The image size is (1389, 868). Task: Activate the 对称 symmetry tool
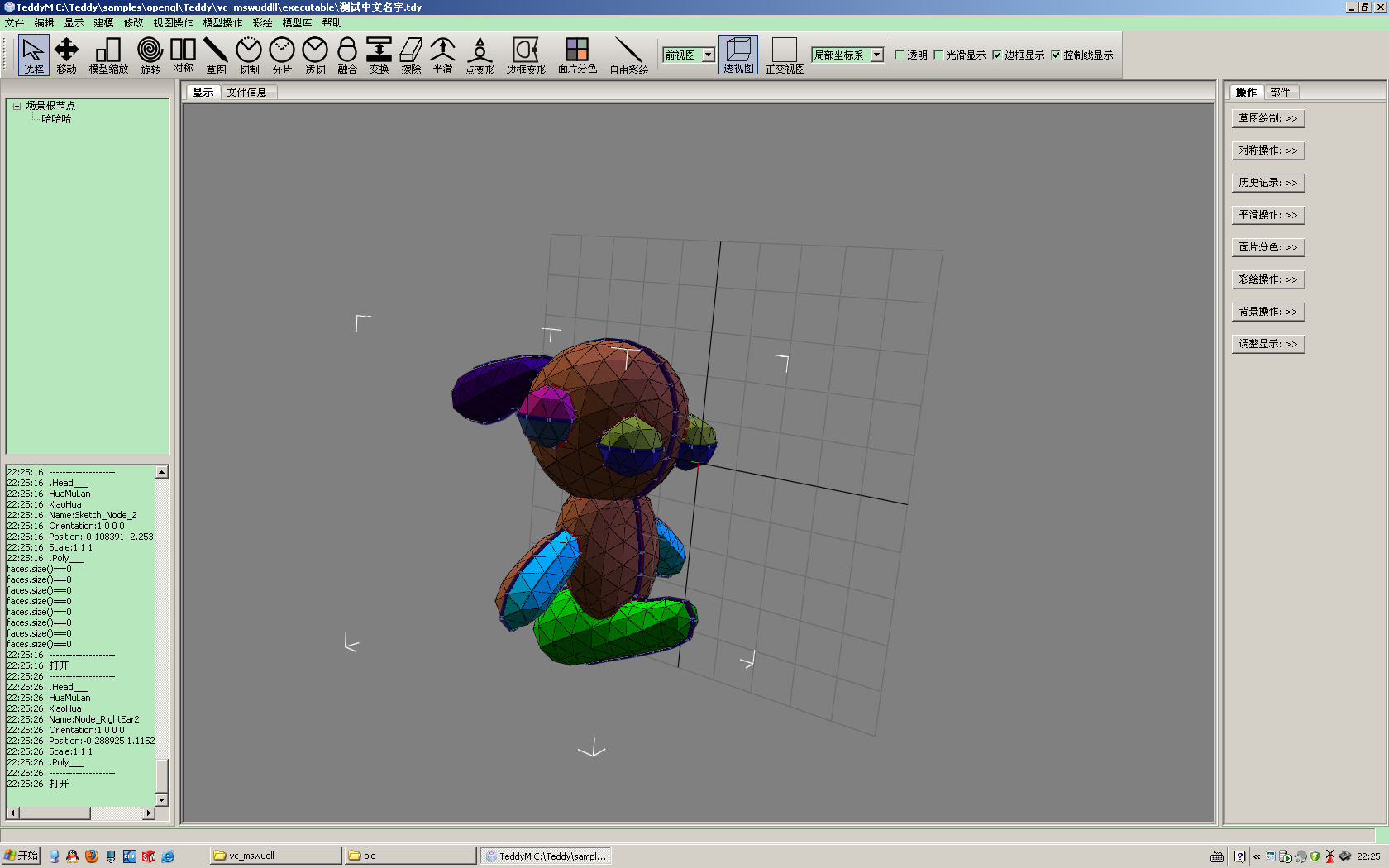(183, 55)
